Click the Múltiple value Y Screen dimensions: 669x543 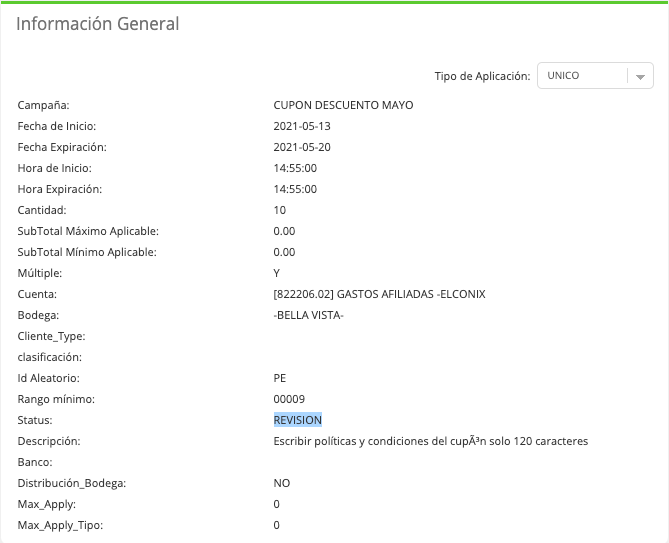tap(276, 273)
